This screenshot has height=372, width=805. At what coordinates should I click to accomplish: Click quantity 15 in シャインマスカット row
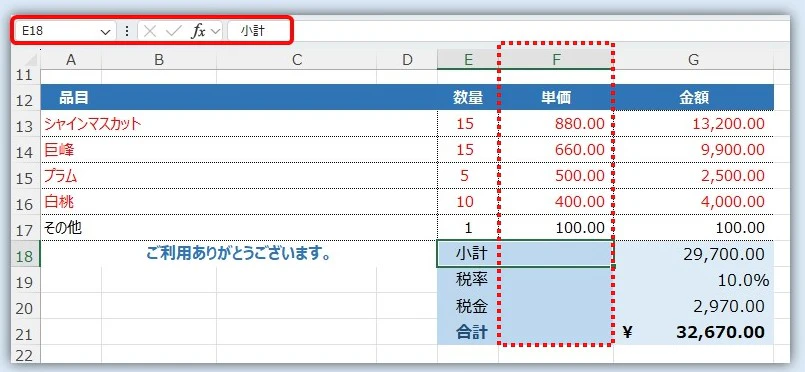tap(468, 123)
